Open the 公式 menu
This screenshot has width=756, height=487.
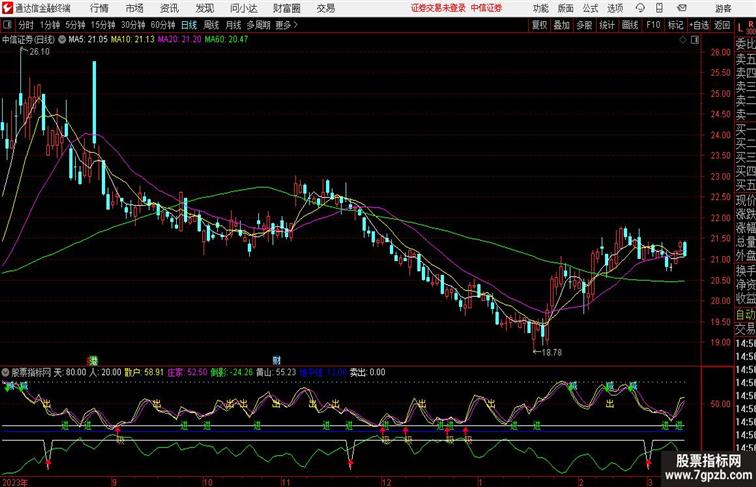point(590,8)
